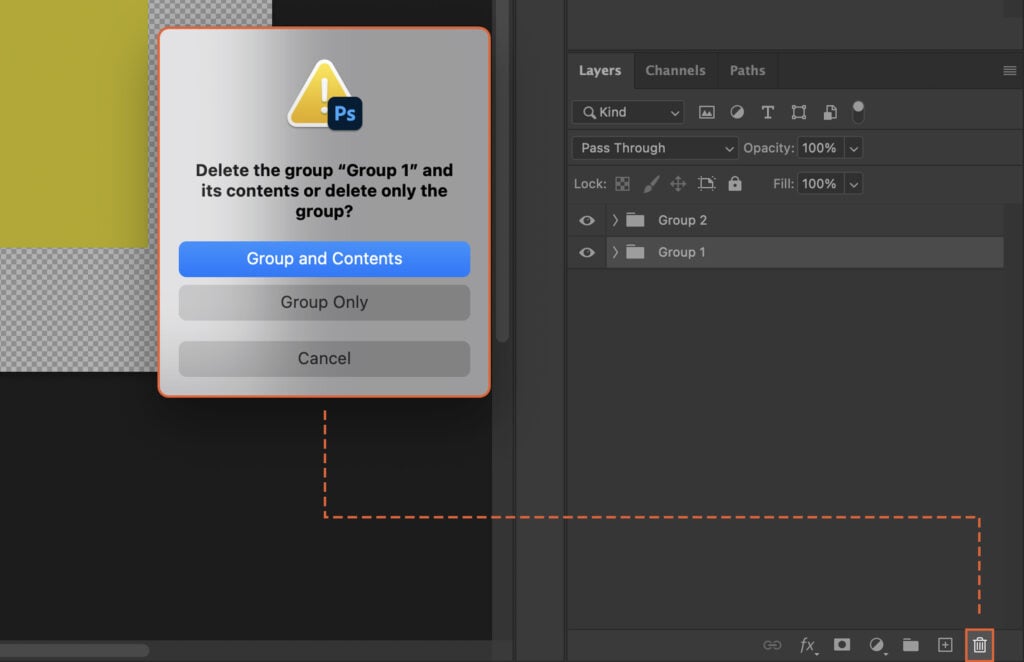The height and width of the screenshot is (662, 1024).
Task: Hide Group 1 with its eye icon
Action: [587, 252]
